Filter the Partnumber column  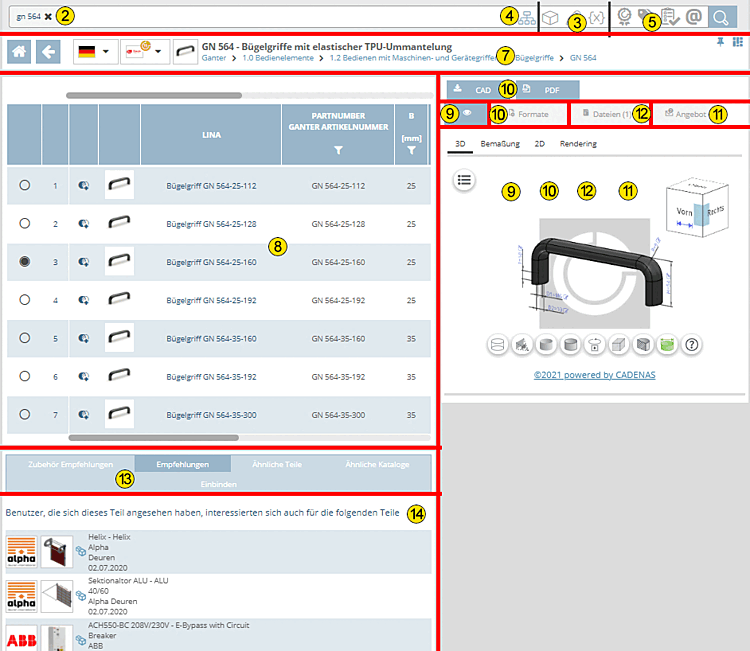point(338,150)
